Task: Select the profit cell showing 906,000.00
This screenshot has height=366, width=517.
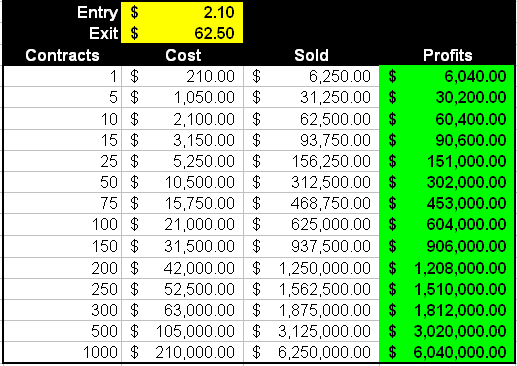Action: coord(447,246)
